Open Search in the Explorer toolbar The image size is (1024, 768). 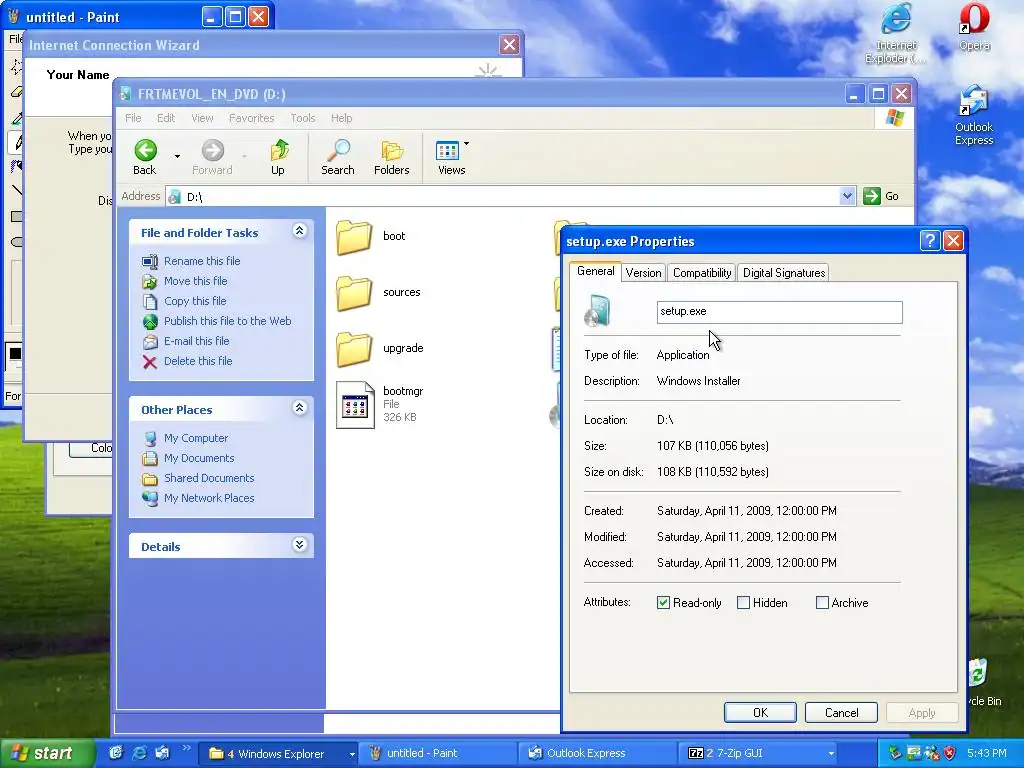[x=338, y=157]
